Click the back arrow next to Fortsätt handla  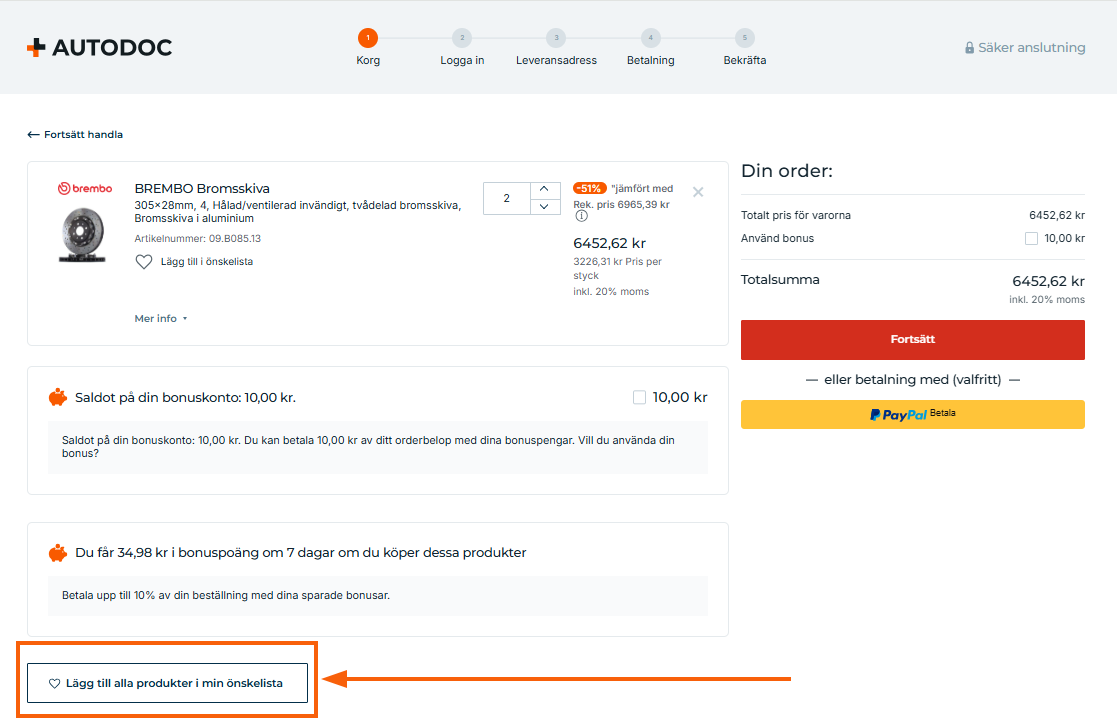(x=33, y=134)
